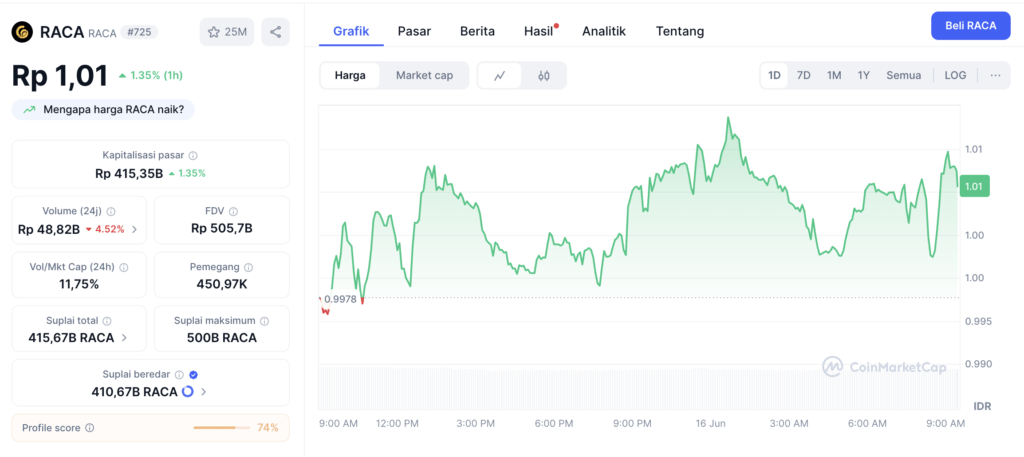Click the 74% profile score value
The height and width of the screenshot is (457, 1024).
tap(268, 428)
